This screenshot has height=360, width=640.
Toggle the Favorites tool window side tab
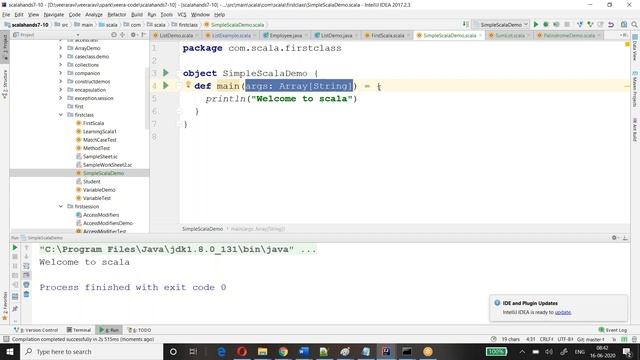(4, 306)
